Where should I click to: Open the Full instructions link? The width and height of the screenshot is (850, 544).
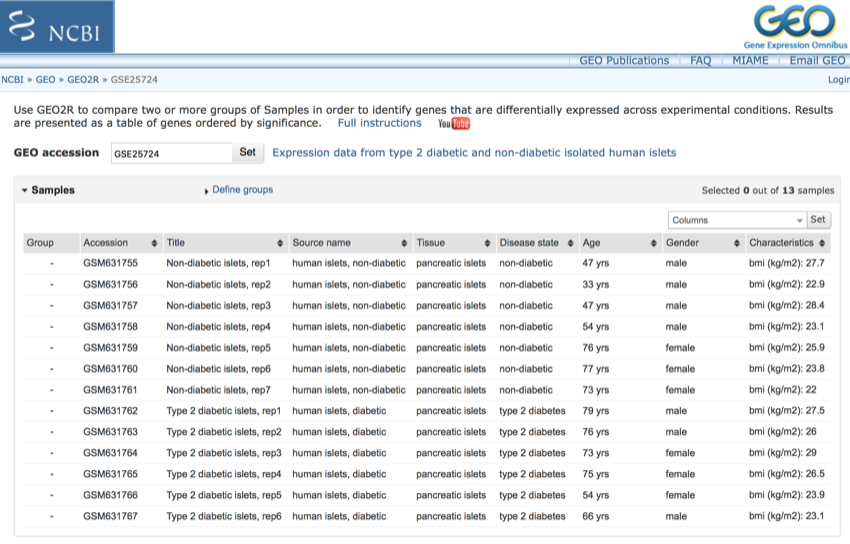(379, 123)
